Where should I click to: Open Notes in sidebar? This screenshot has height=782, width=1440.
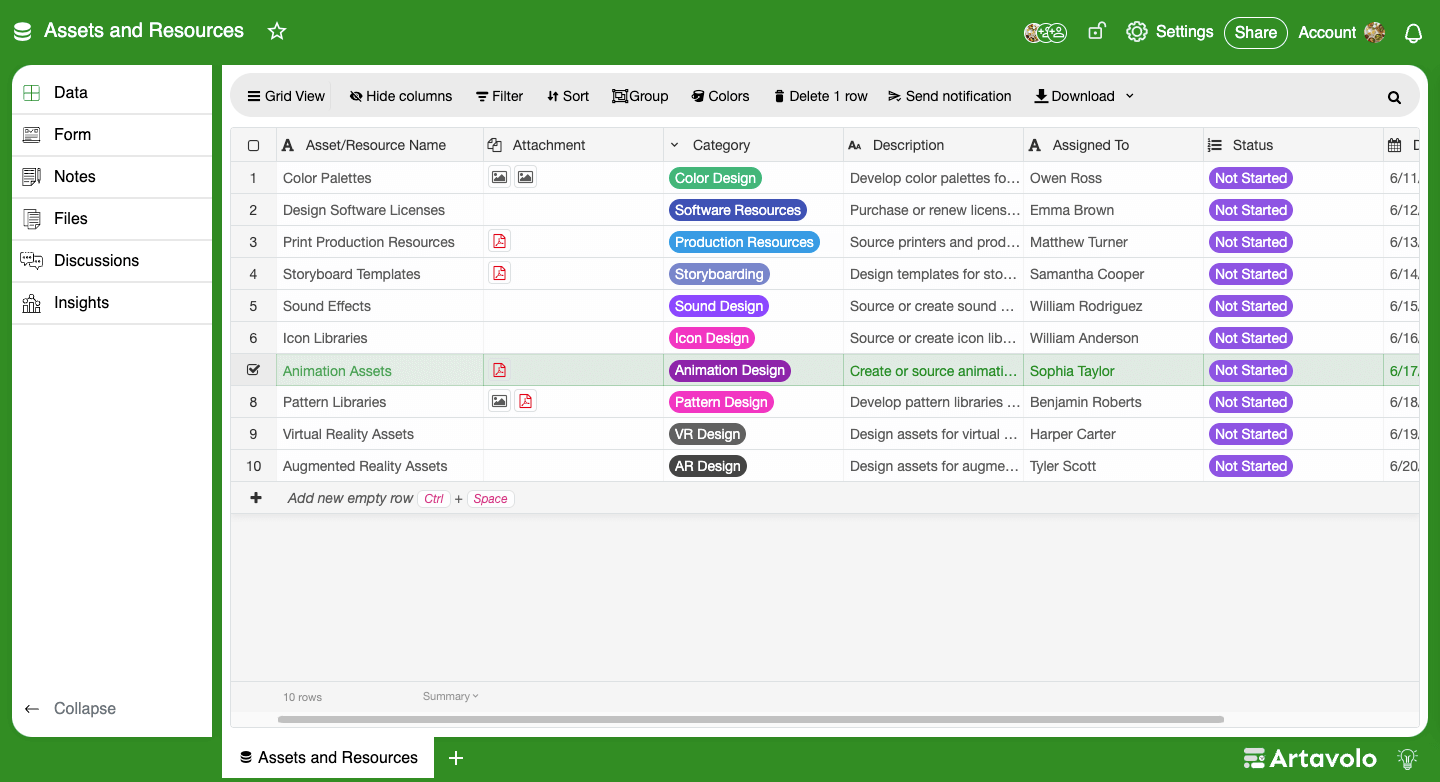pos(112,176)
